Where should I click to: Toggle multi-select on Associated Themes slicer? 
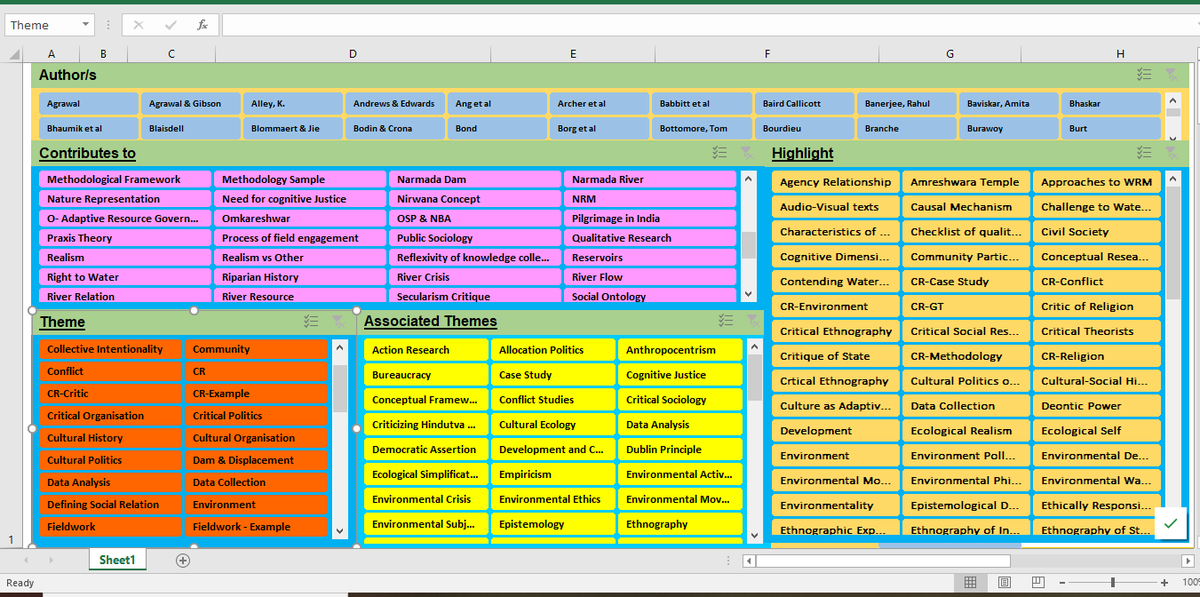[x=725, y=320]
